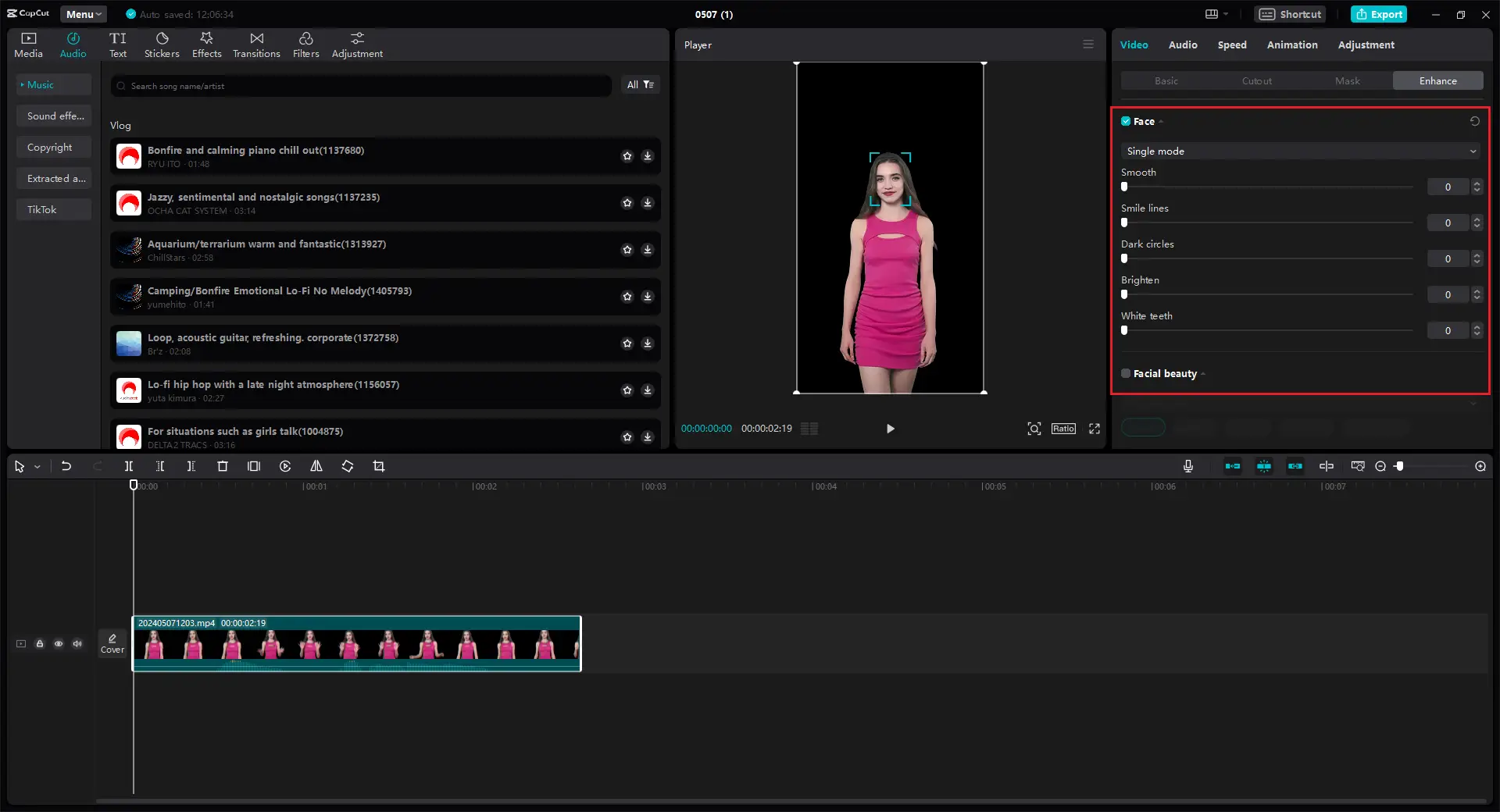
Task: Switch to the Speed tab
Action: [1232, 45]
